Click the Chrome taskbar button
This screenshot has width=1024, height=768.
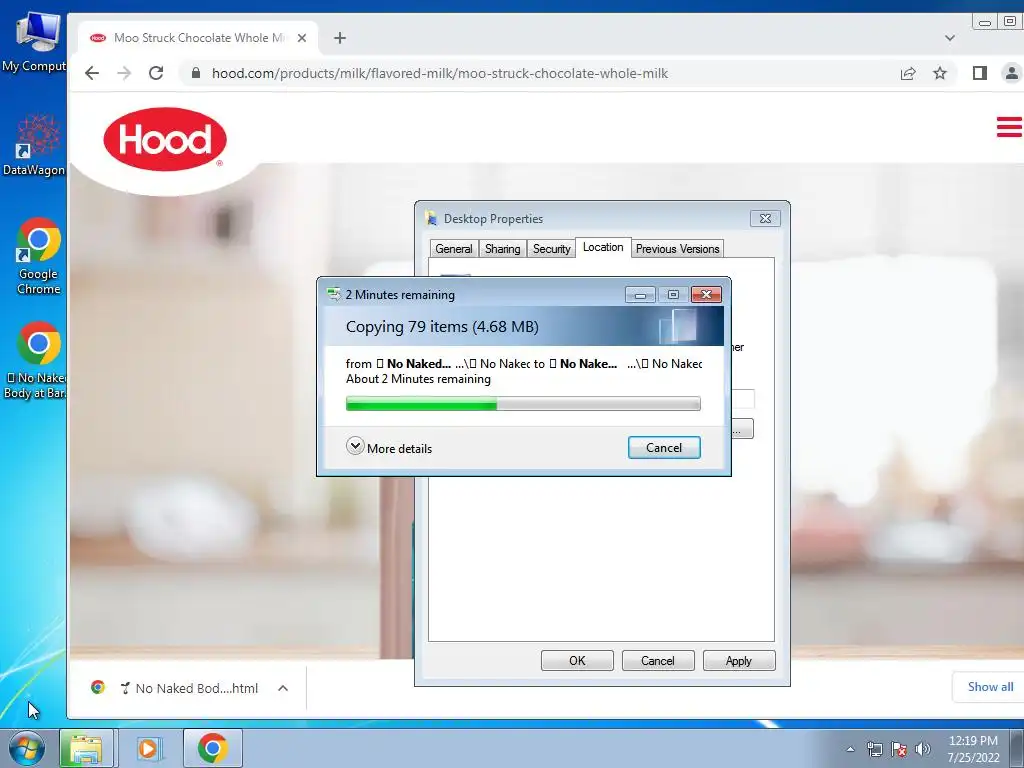(x=213, y=748)
